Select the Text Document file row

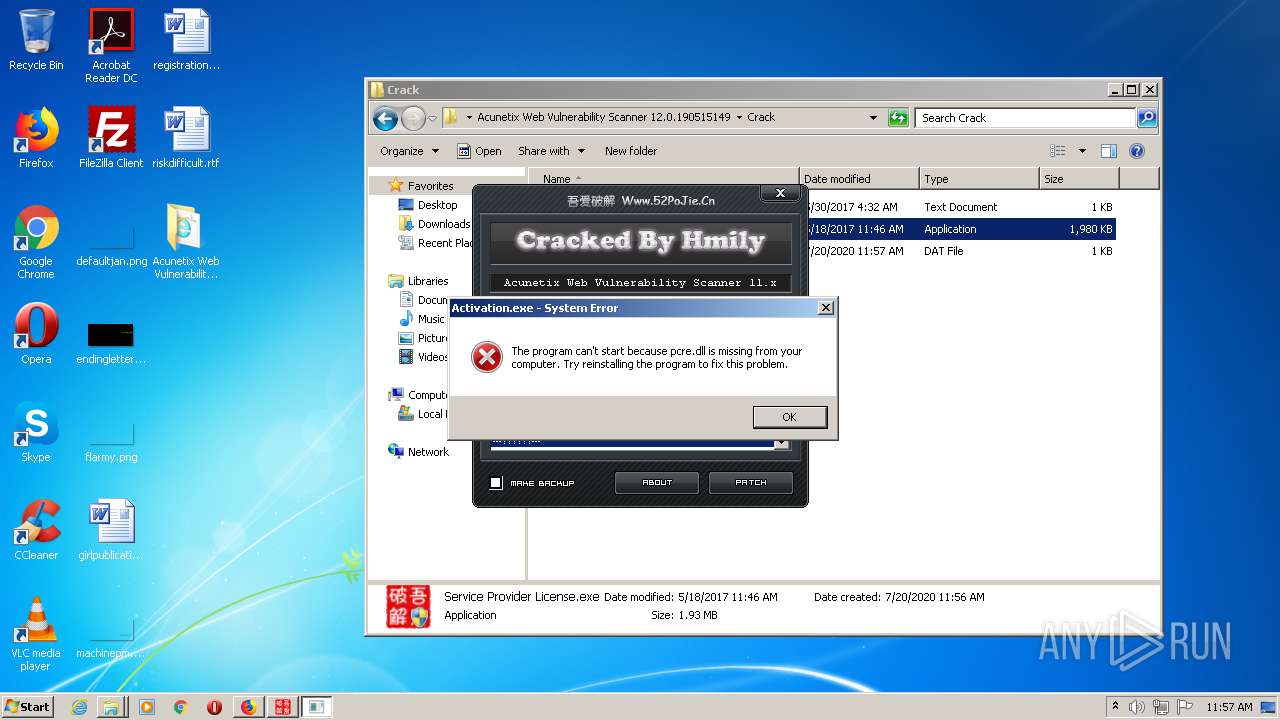click(x=960, y=207)
